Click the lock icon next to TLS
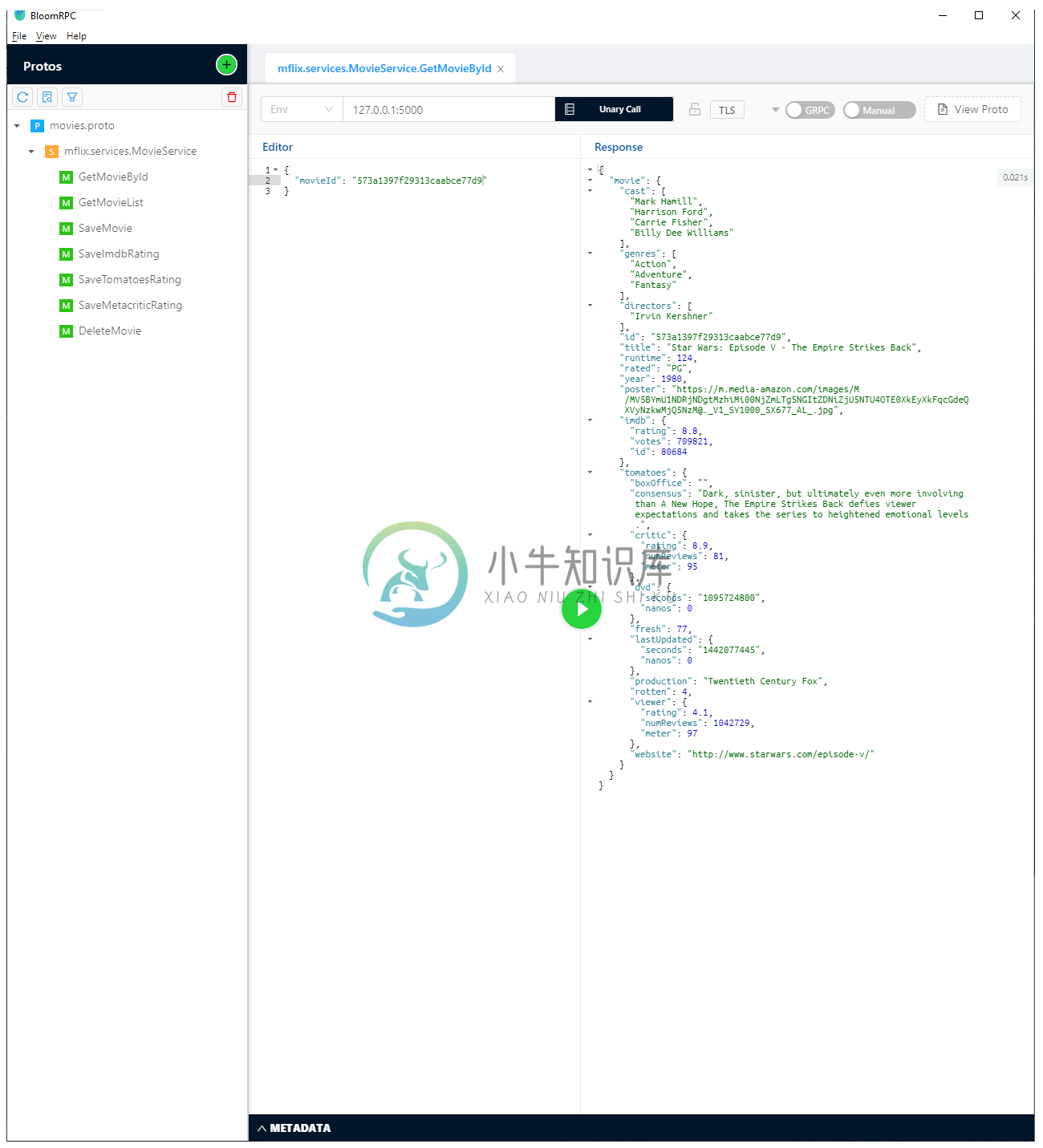This screenshot has height=1148, width=1043. click(x=695, y=109)
